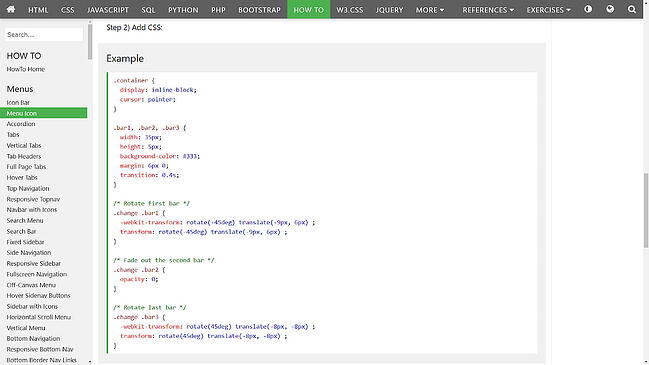Open the SQL tutorial tab
This screenshot has height=365, width=649.
point(148,10)
